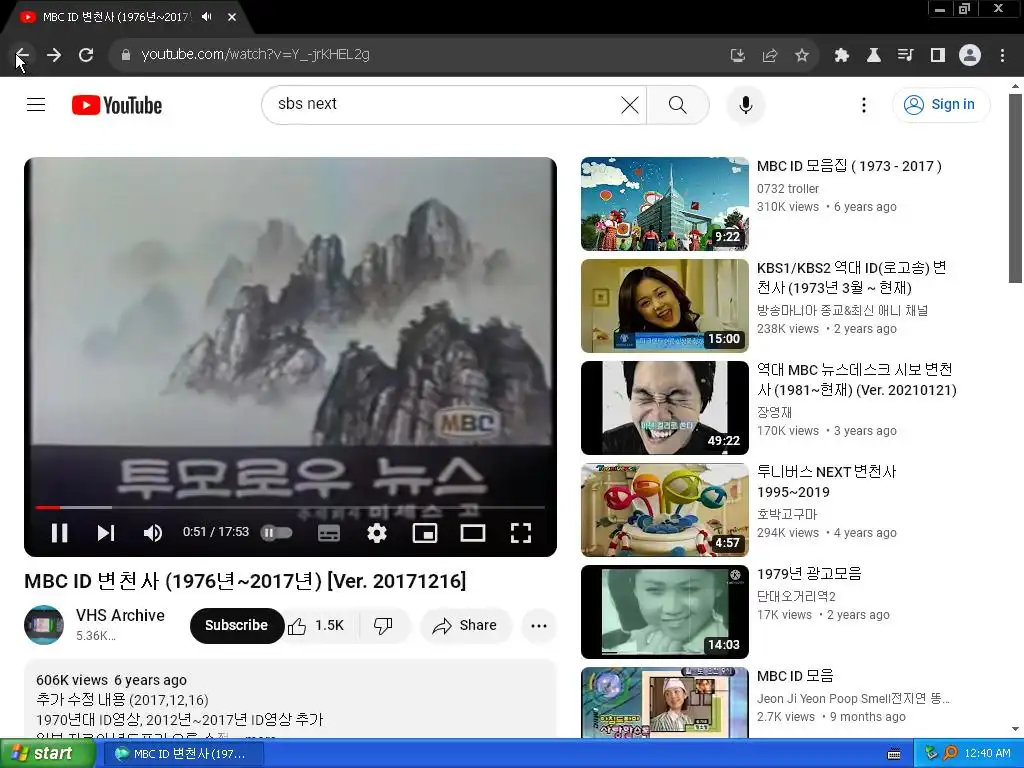Expand the video description box
The image size is (1024, 768).
291,699
